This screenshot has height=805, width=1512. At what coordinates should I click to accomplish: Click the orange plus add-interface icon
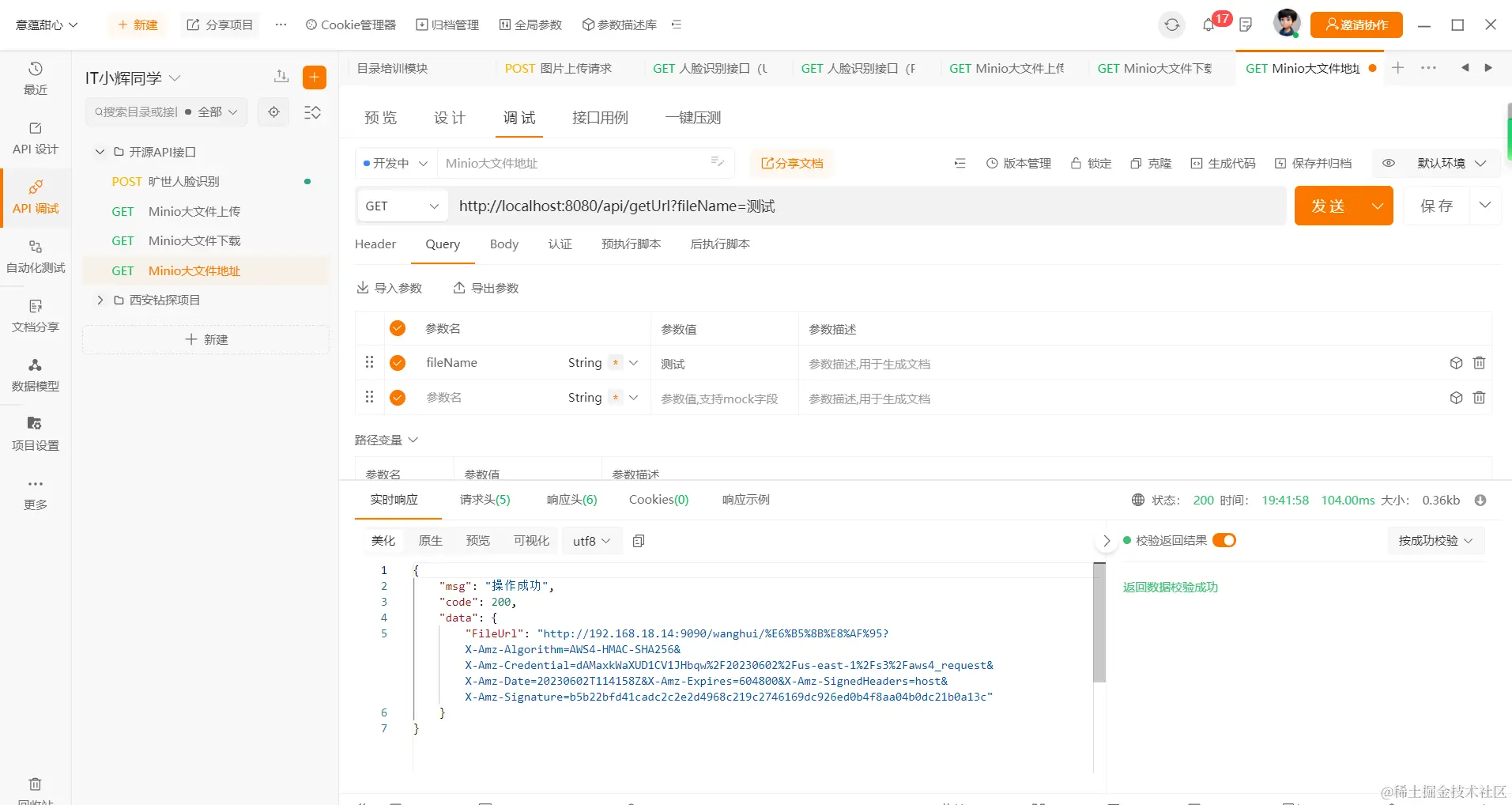click(x=315, y=77)
